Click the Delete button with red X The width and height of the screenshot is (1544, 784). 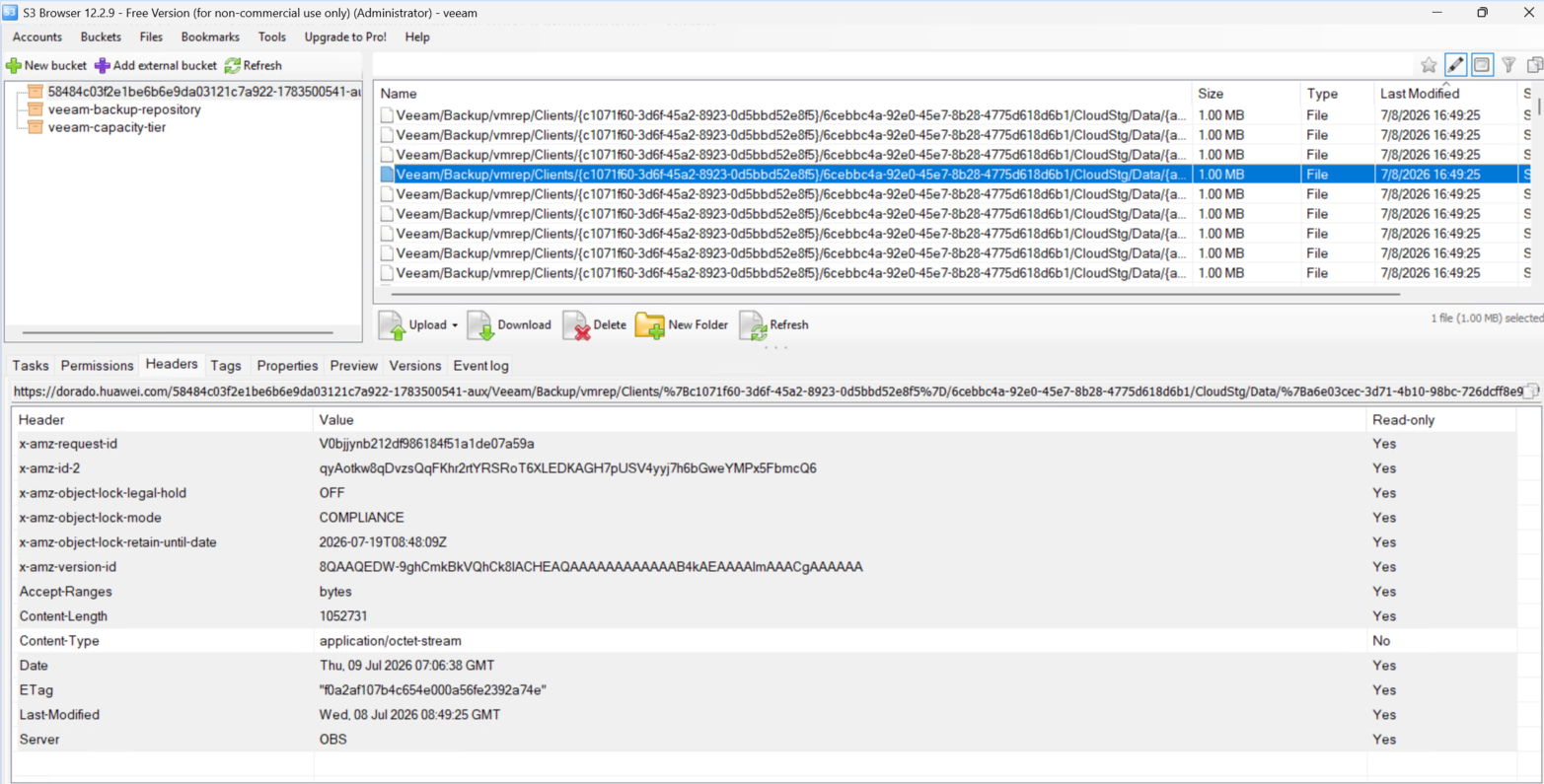[x=595, y=324]
